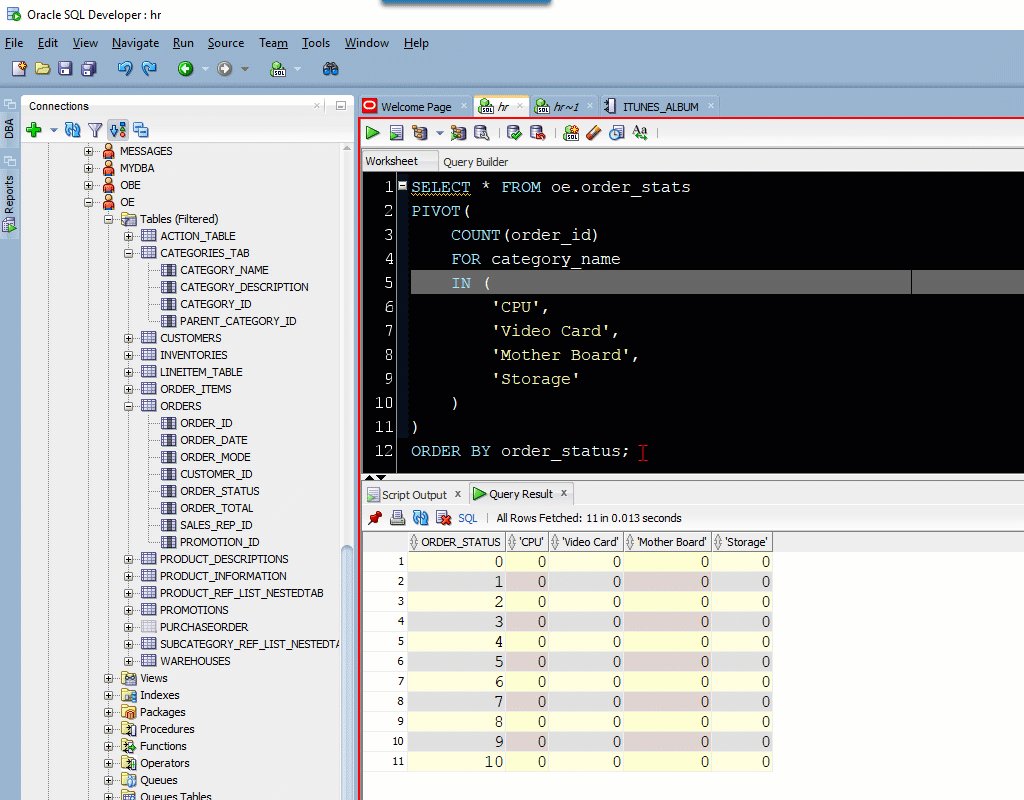Click the Open folder icon
The image size is (1024, 800).
point(42,69)
